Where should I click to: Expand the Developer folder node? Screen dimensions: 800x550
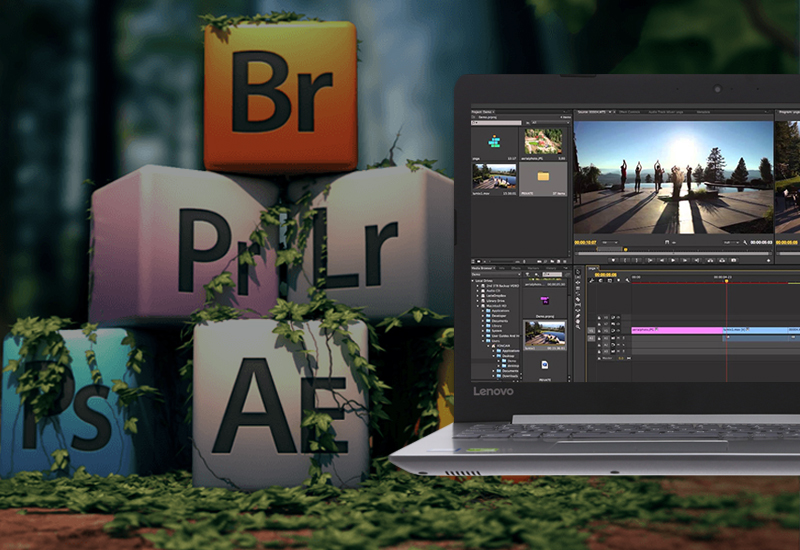(483, 316)
